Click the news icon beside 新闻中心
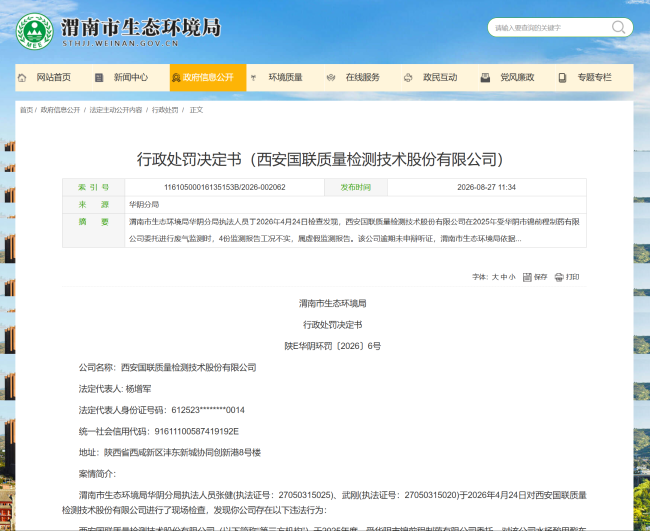Viewport: 650px width, 531px height. [x=99, y=78]
